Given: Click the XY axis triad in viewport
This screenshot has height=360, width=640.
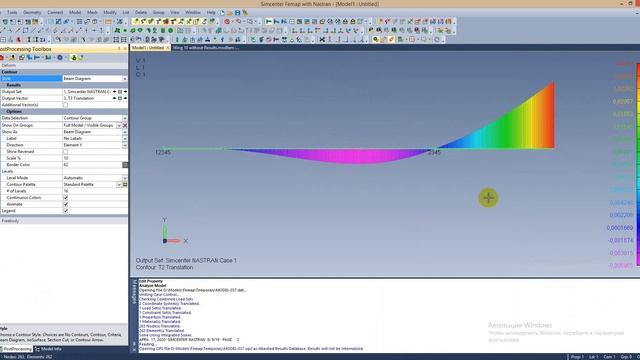Looking at the screenshot, I should tap(175, 231).
